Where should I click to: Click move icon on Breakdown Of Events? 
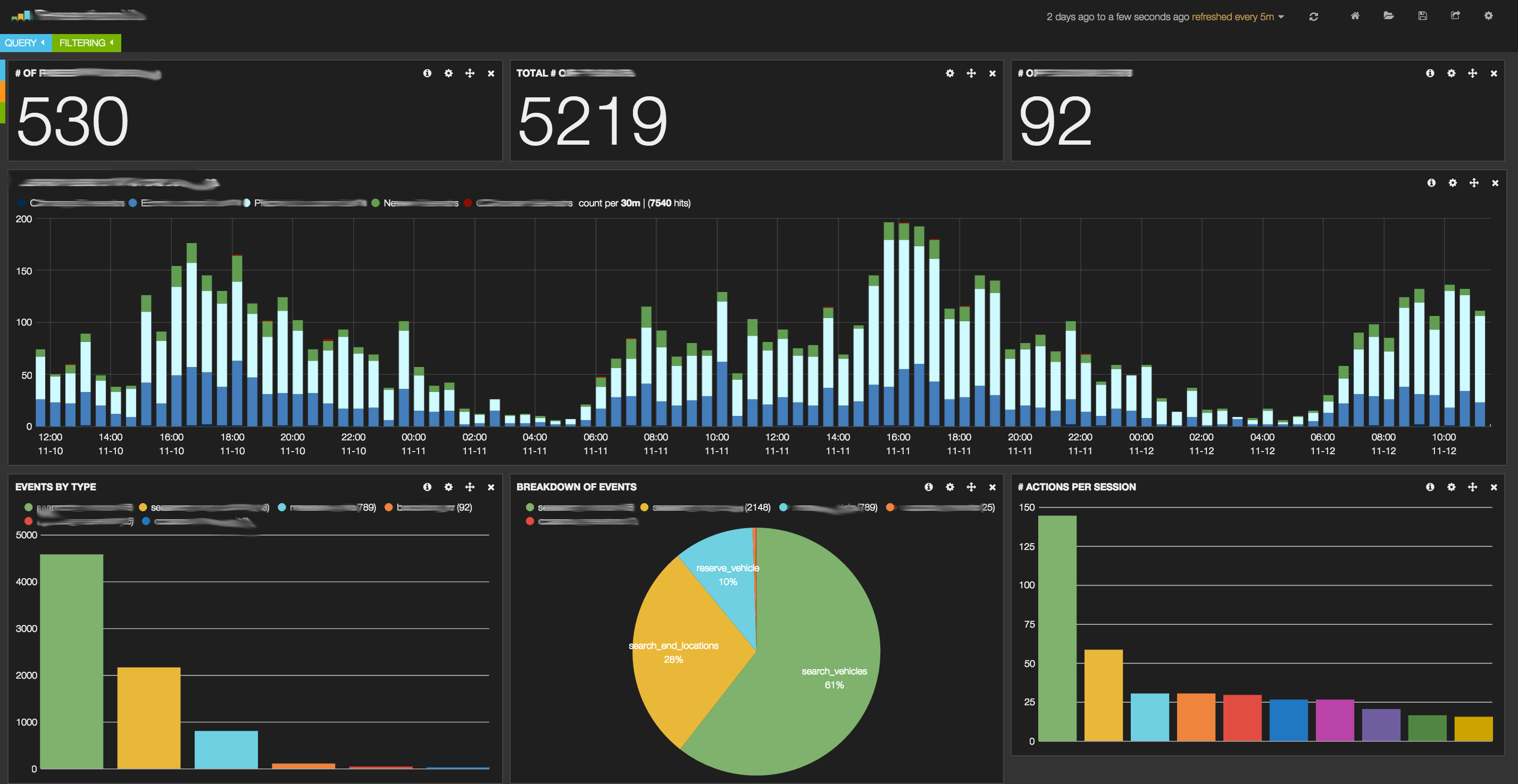pyautogui.click(x=971, y=487)
